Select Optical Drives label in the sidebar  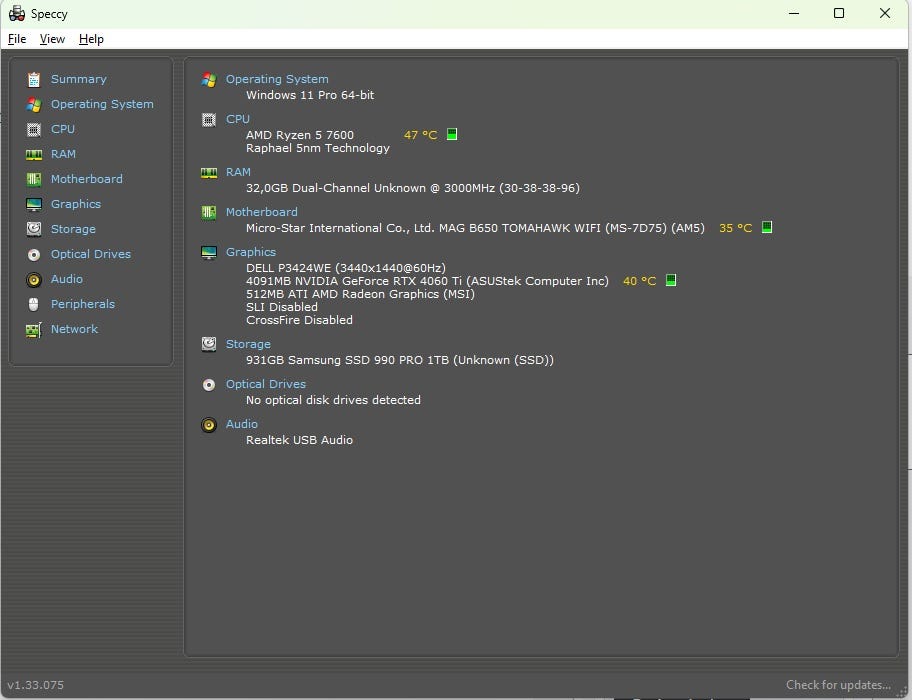91,254
